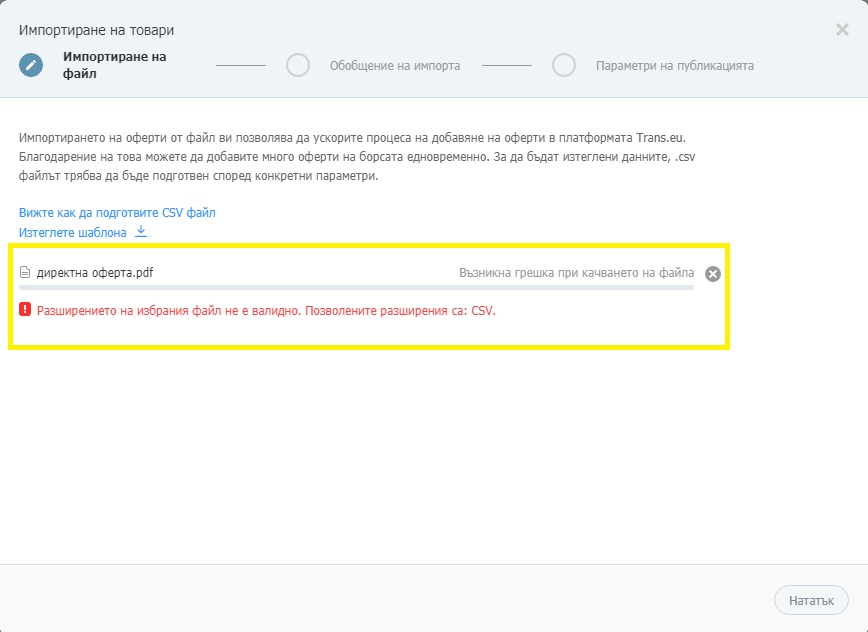Click 'Изтеглете шаблона' download link

click(73, 232)
